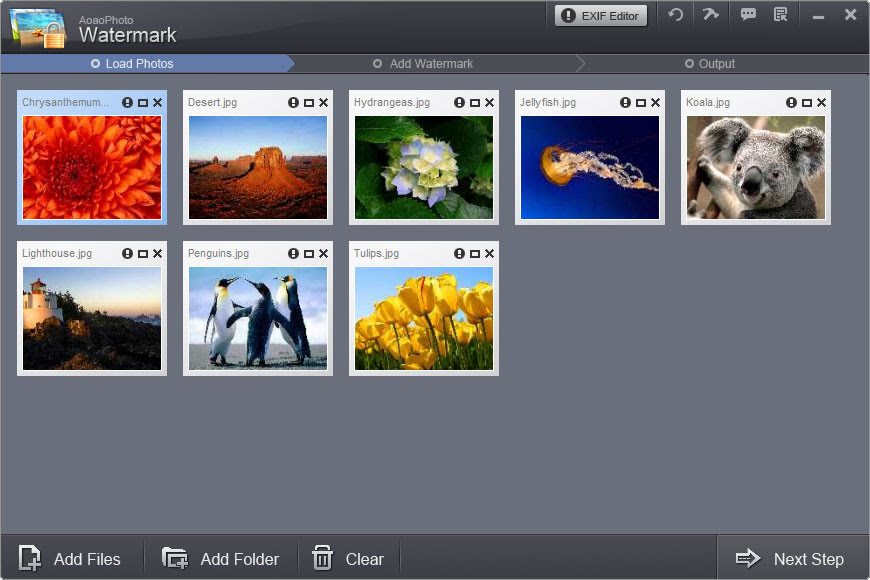Click the undo arrow icon in title bar
This screenshot has width=870, height=580.
(x=675, y=14)
